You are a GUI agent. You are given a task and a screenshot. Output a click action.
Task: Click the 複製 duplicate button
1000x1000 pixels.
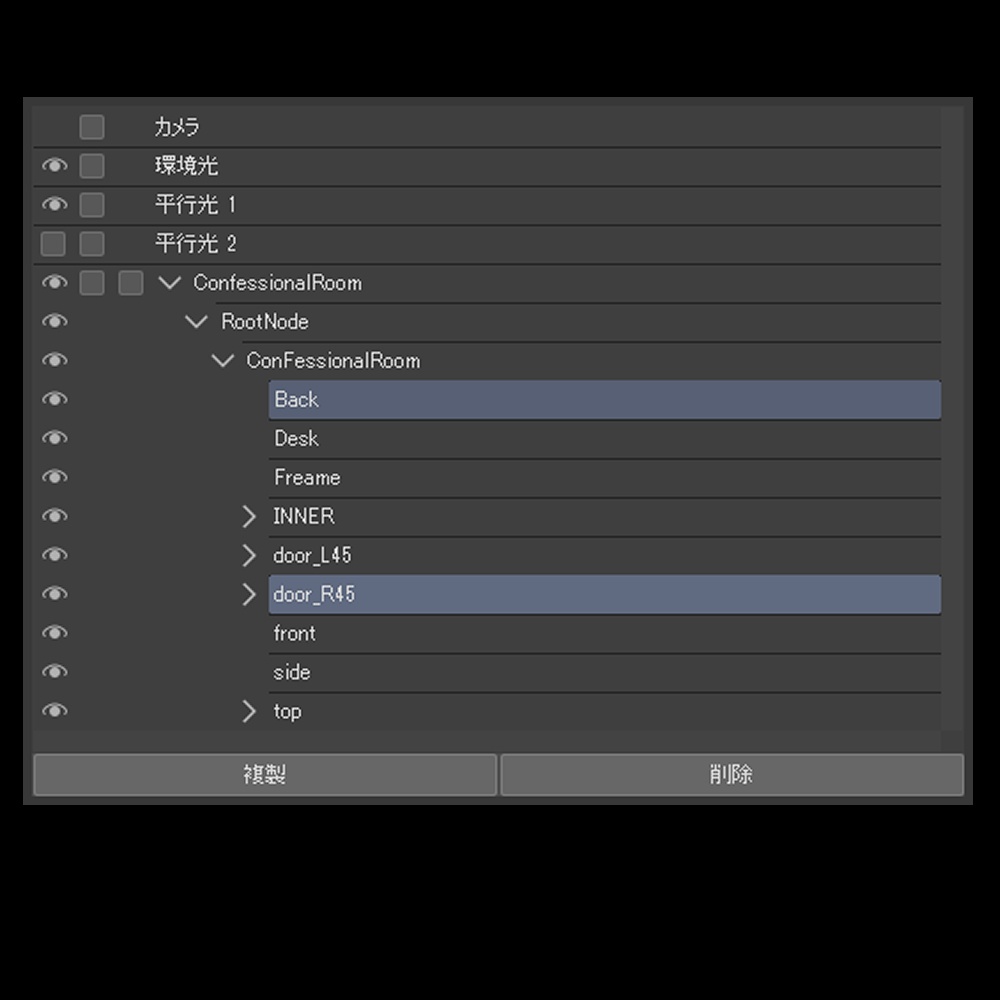point(265,775)
